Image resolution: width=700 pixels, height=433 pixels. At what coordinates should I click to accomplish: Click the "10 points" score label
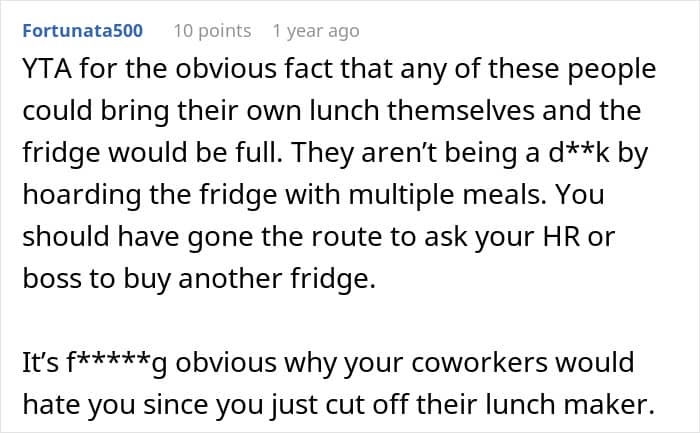212,31
